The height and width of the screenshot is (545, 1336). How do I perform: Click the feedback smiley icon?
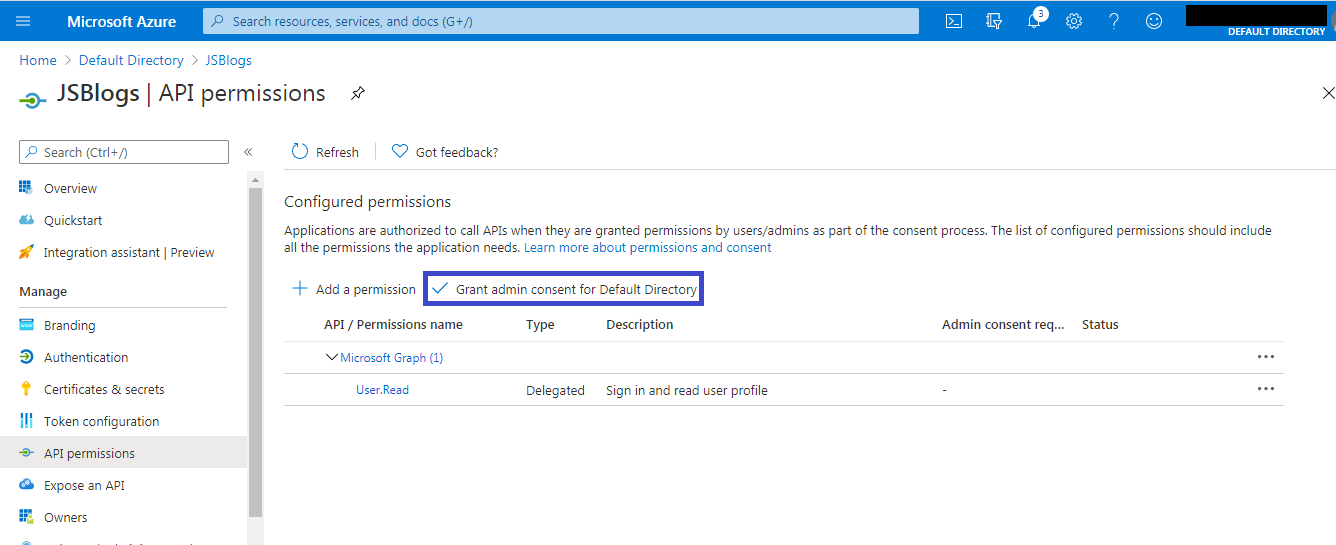[x=1154, y=21]
